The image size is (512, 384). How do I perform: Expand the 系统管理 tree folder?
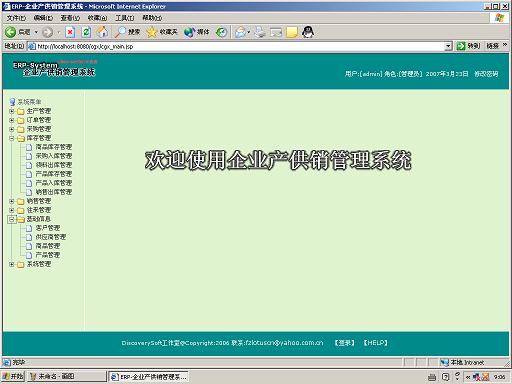coord(12,264)
